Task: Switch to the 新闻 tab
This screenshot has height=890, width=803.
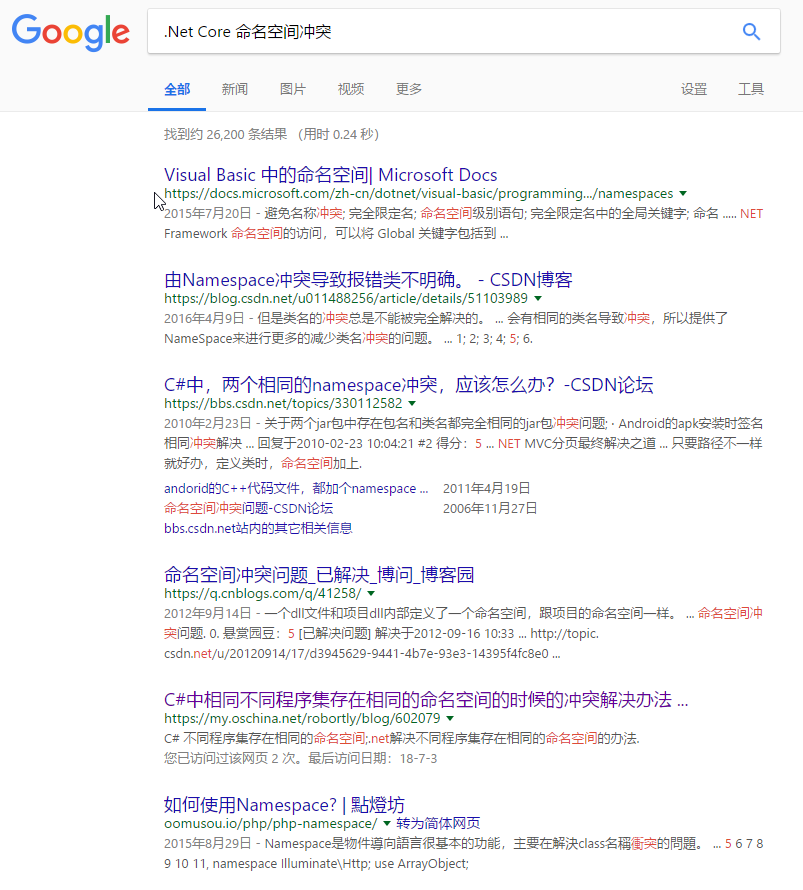Action: (235, 89)
